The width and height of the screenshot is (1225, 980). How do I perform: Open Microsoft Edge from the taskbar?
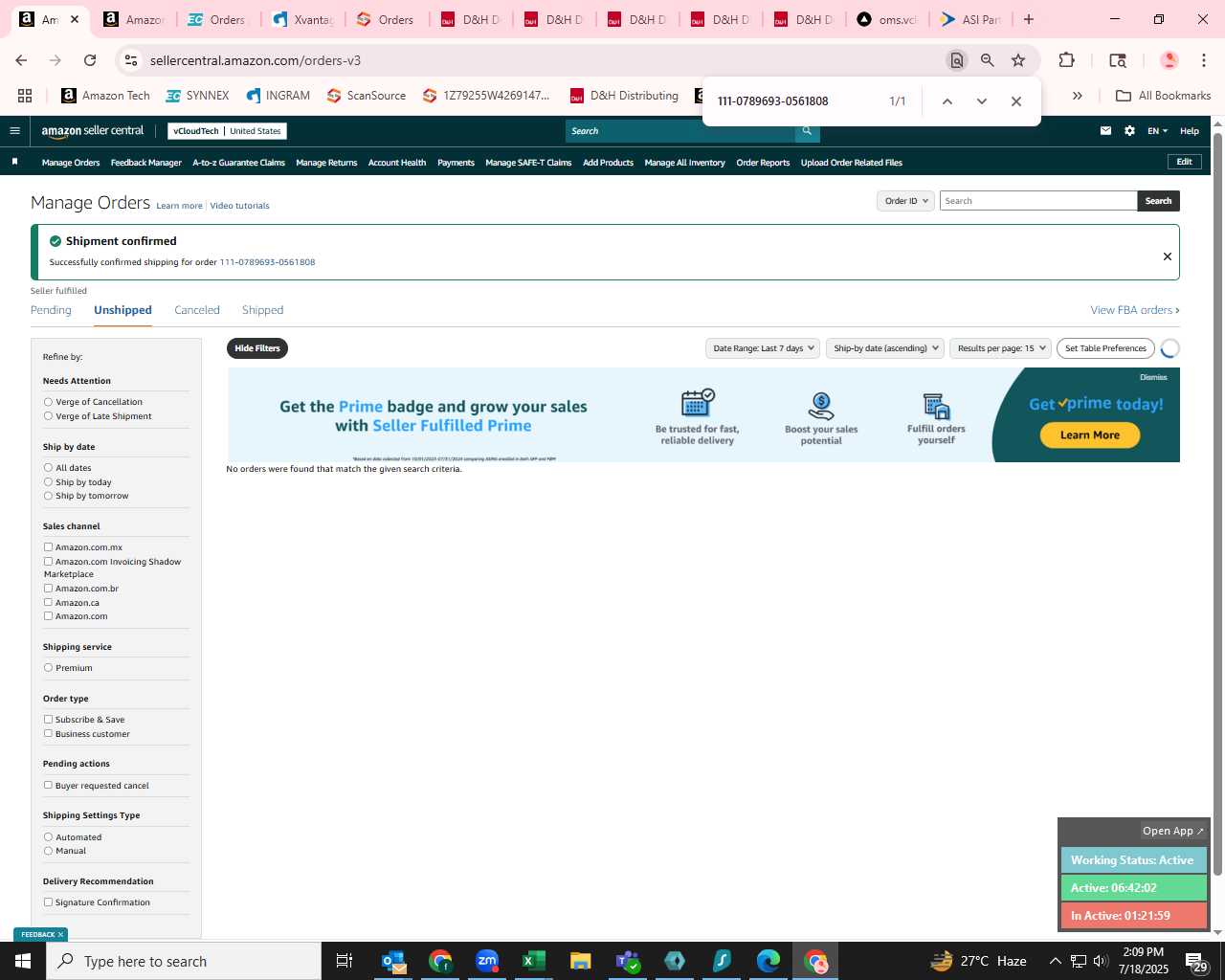point(768,961)
